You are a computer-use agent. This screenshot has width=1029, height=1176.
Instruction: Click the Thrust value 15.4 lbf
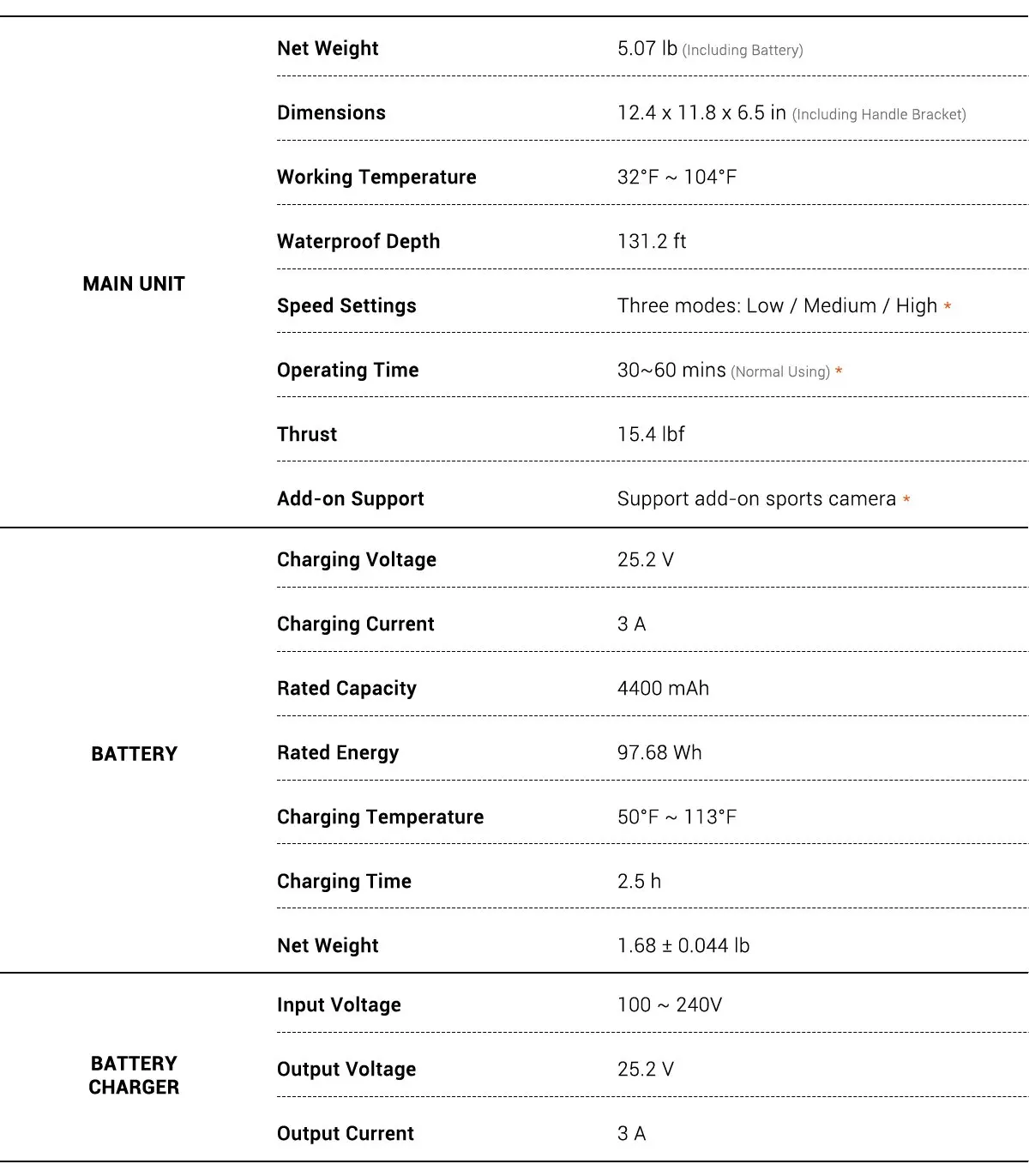651,435
